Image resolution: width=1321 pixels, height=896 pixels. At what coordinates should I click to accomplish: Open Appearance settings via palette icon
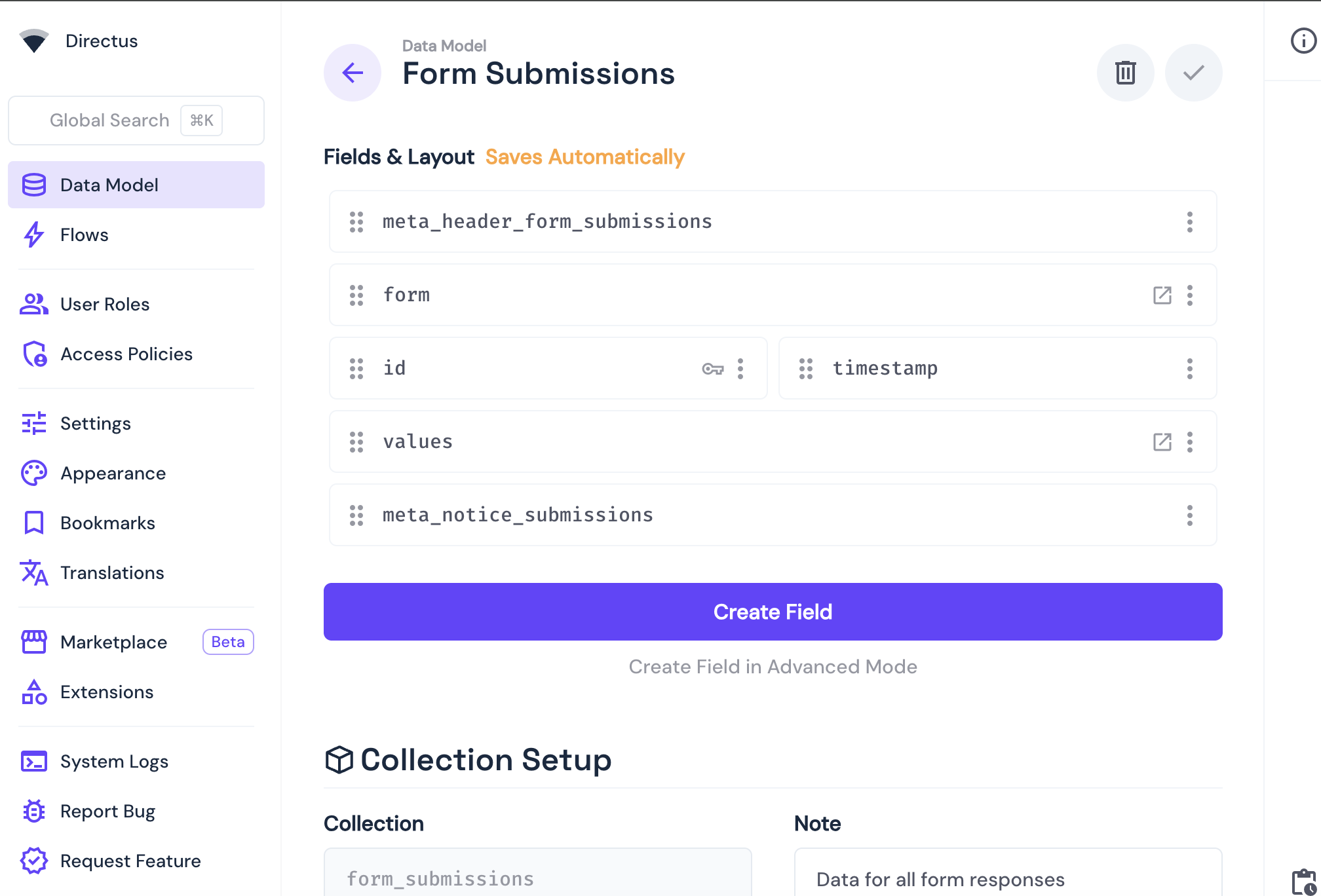click(33, 473)
